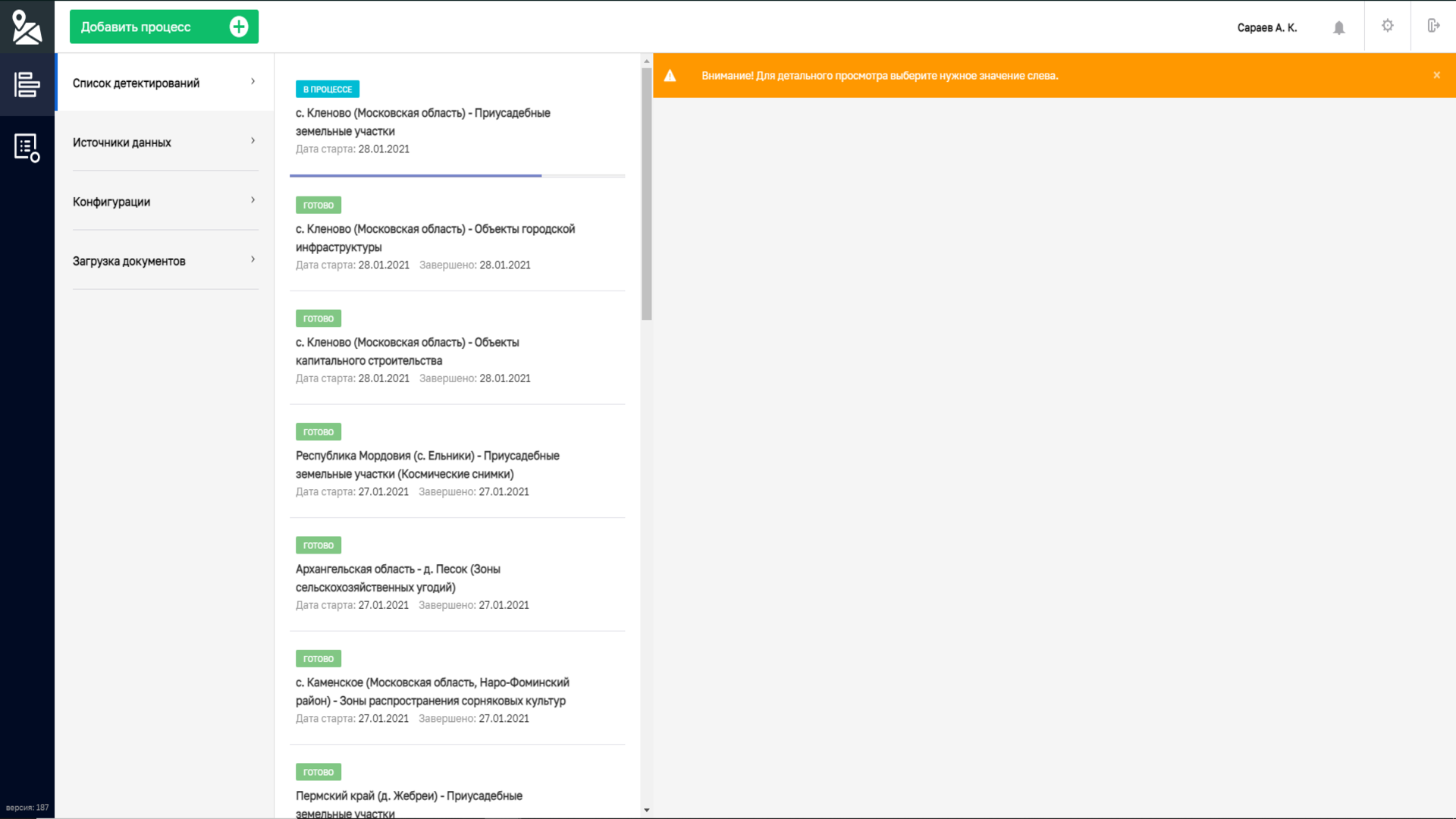This screenshot has width=1456, height=819.
Task: Select Архангельская область д. Песок entry
Action: pyautogui.click(x=457, y=576)
